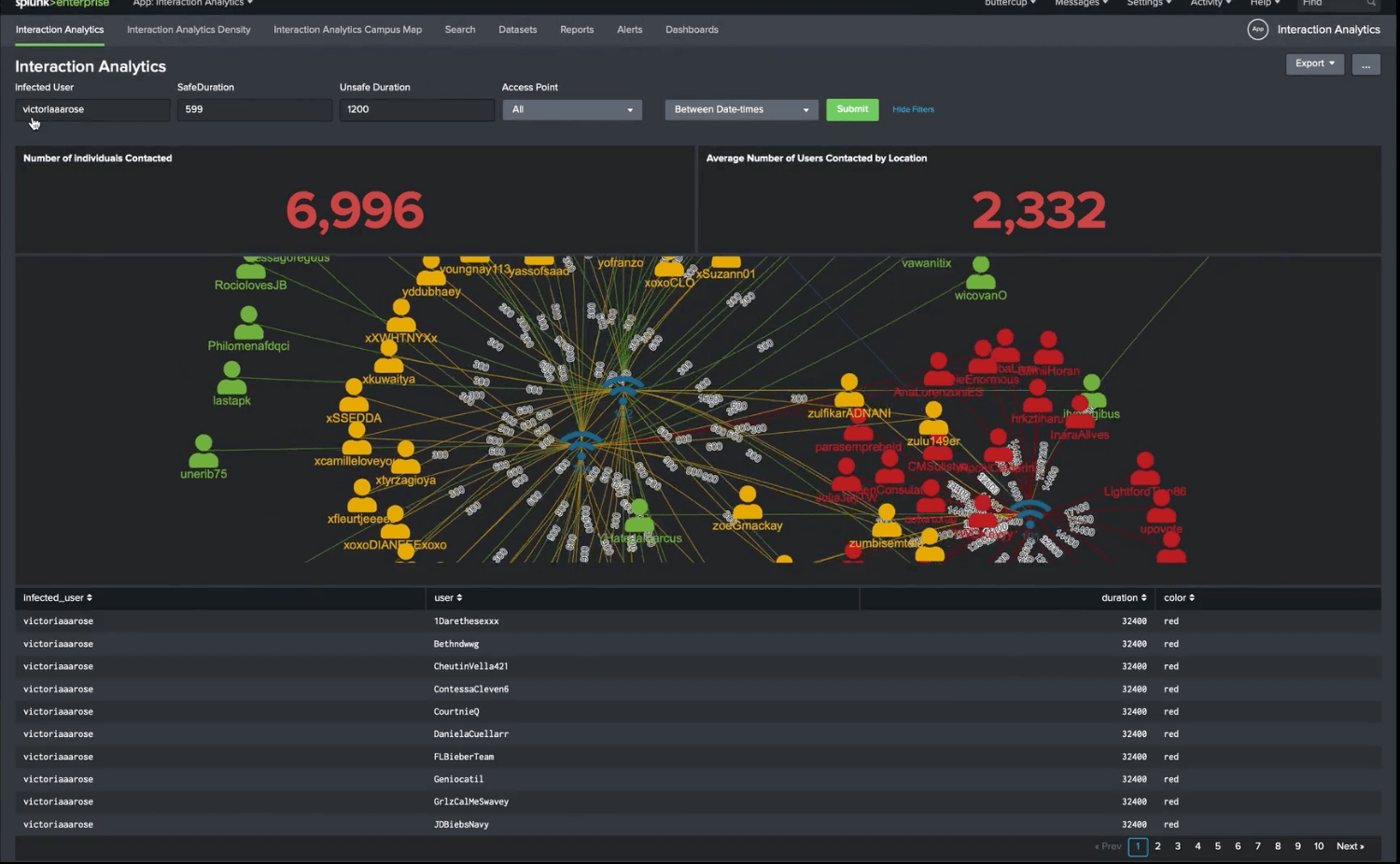Image resolution: width=1400 pixels, height=864 pixels.
Task: Click the Interaction Analytics app logo icon
Action: (1257, 30)
